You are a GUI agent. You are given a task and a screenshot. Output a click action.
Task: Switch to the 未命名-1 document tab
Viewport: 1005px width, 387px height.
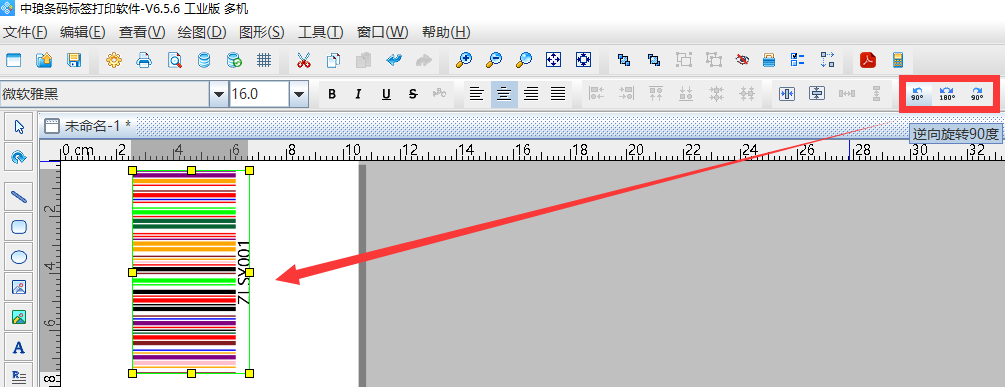coord(88,126)
